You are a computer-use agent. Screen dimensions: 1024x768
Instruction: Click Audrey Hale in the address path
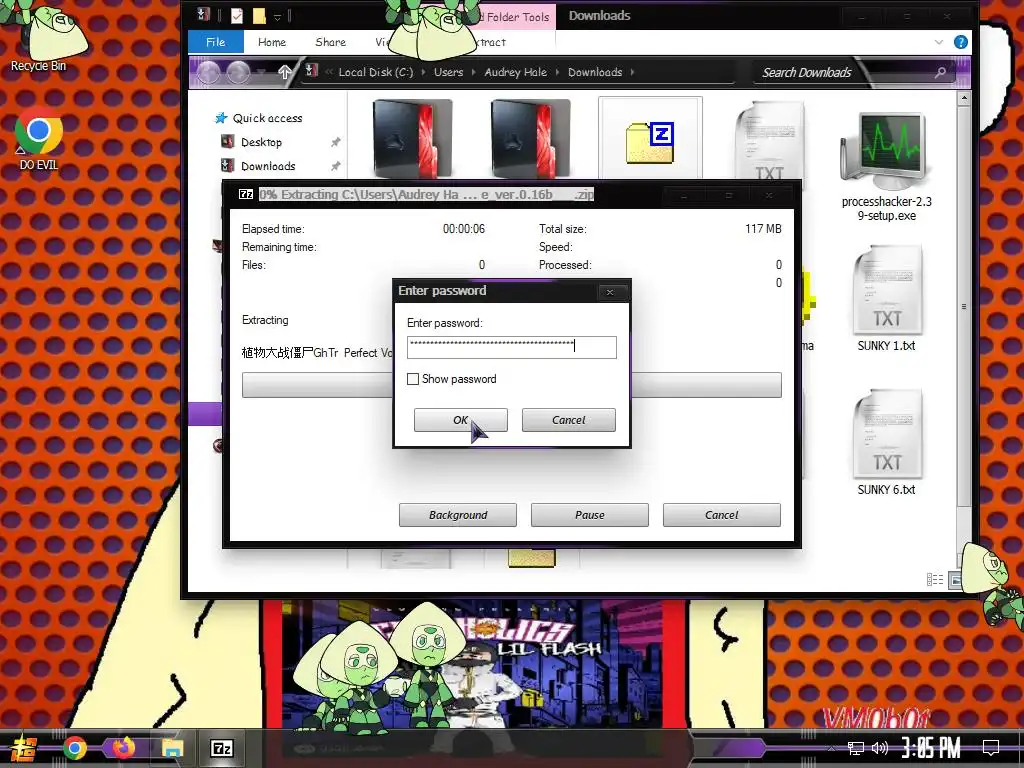click(515, 72)
